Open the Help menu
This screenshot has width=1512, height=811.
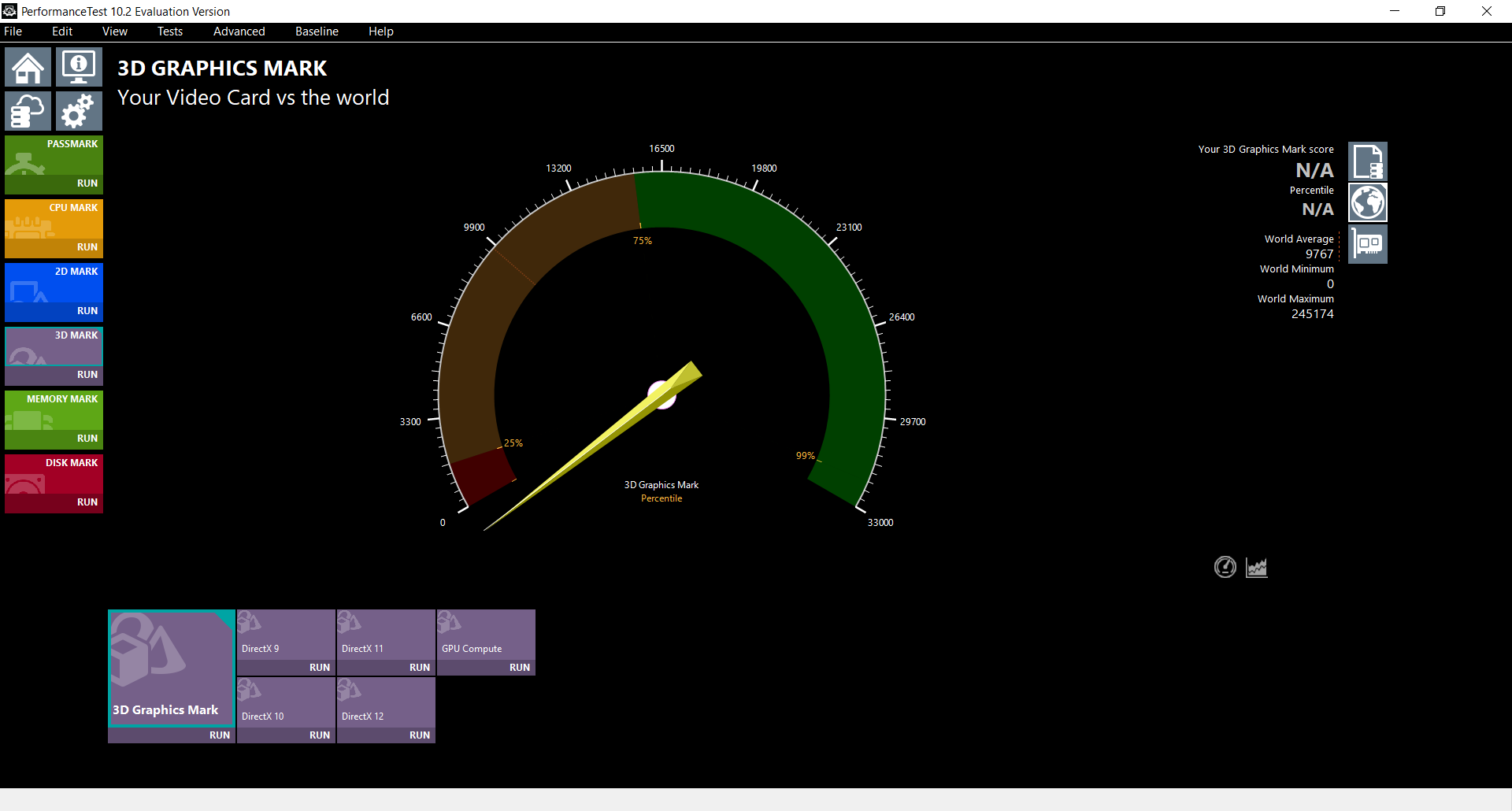click(381, 31)
